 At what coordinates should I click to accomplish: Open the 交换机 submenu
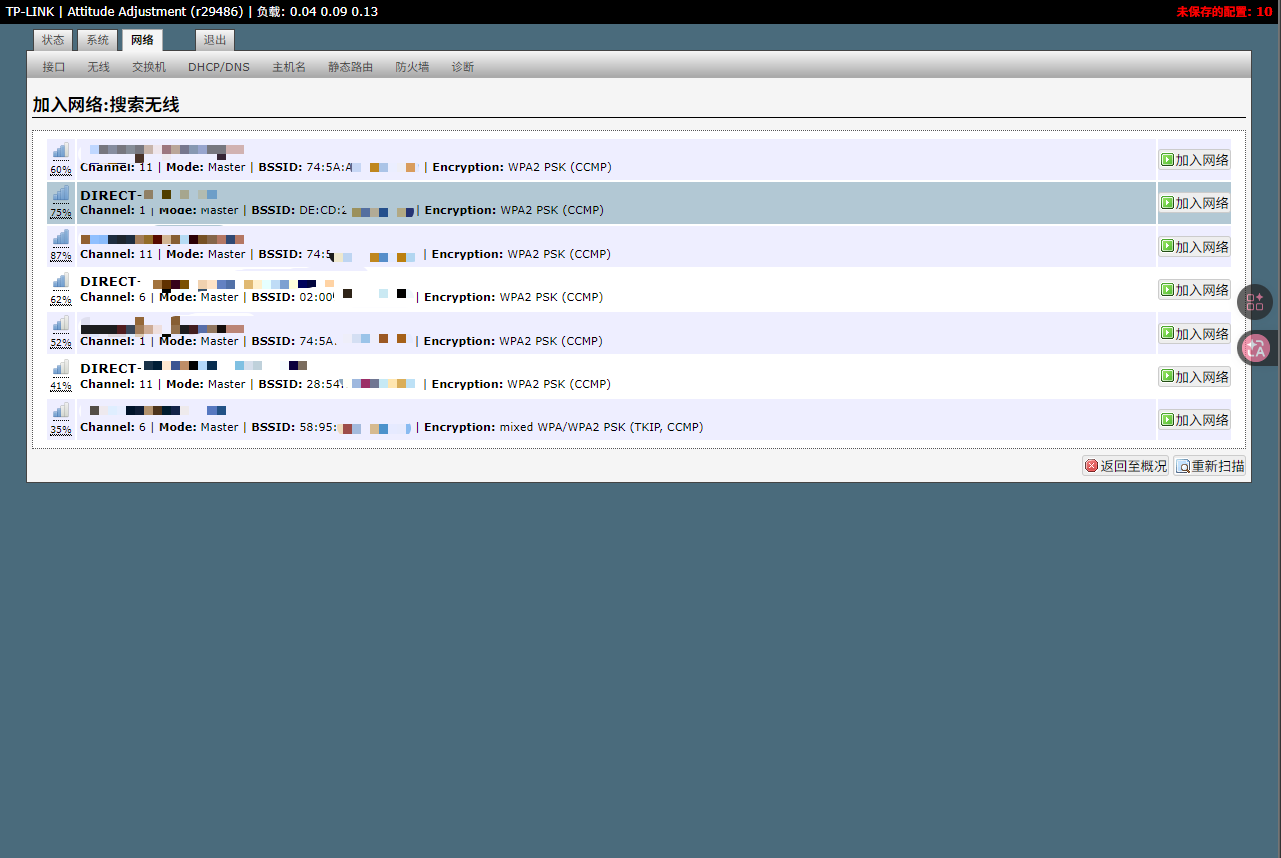coord(149,67)
